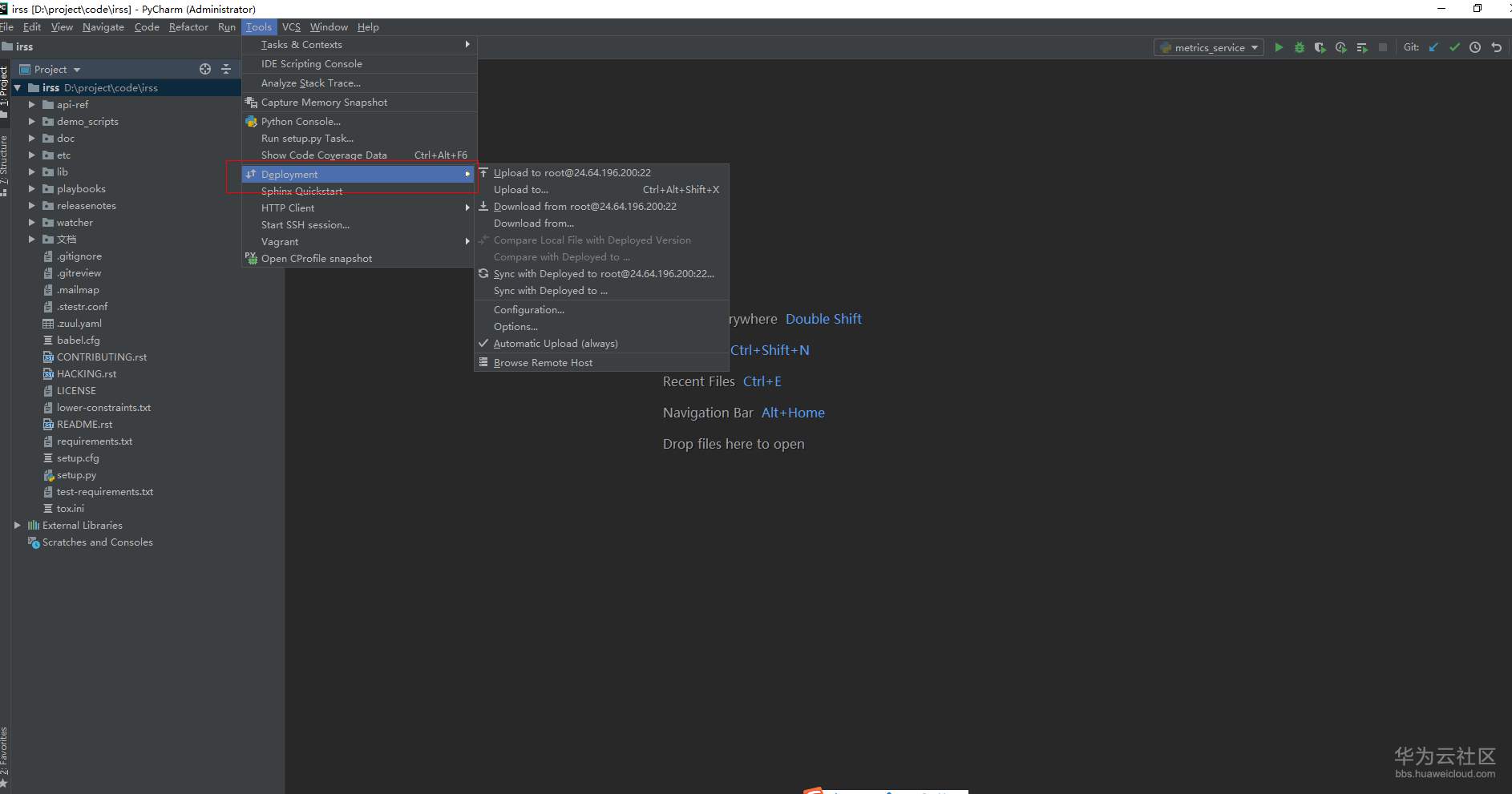Choose Vagrant in the Tools menu
Image resolution: width=1512 pixels, height=794 pixels.
359,241
